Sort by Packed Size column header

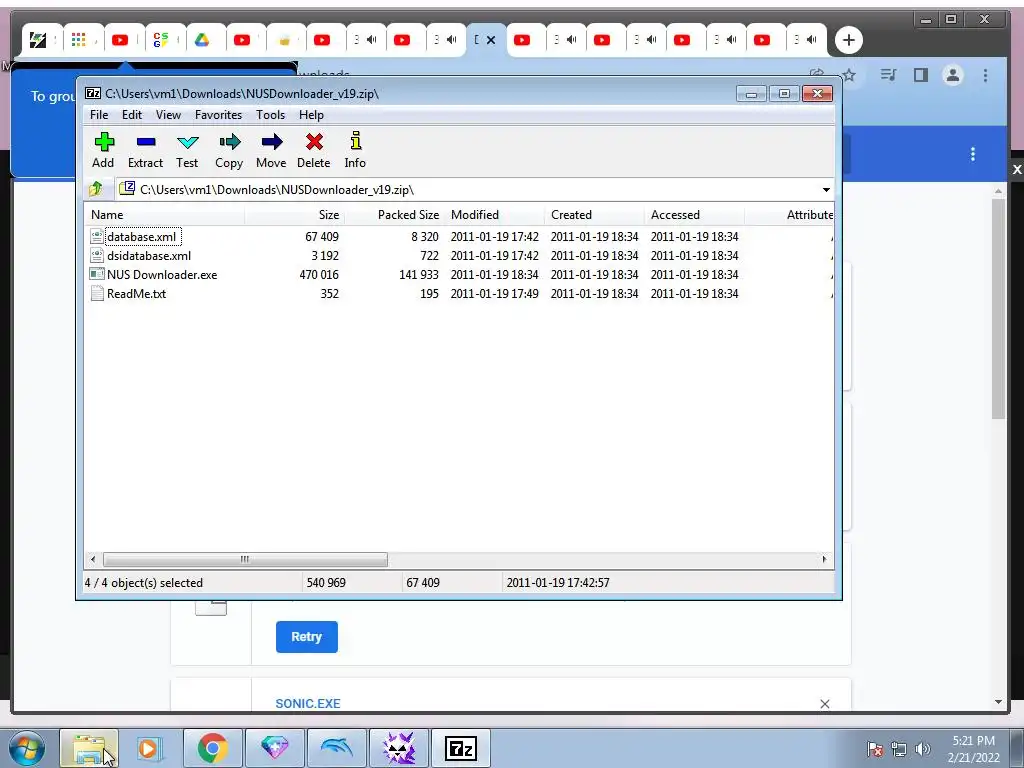click(x=394, y=215)
